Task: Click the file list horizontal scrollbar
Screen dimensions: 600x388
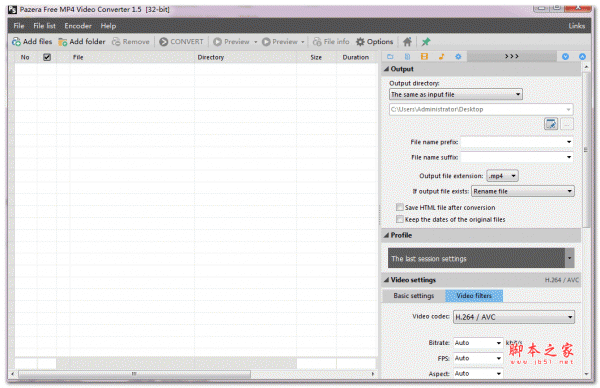Action: (192, 374)
